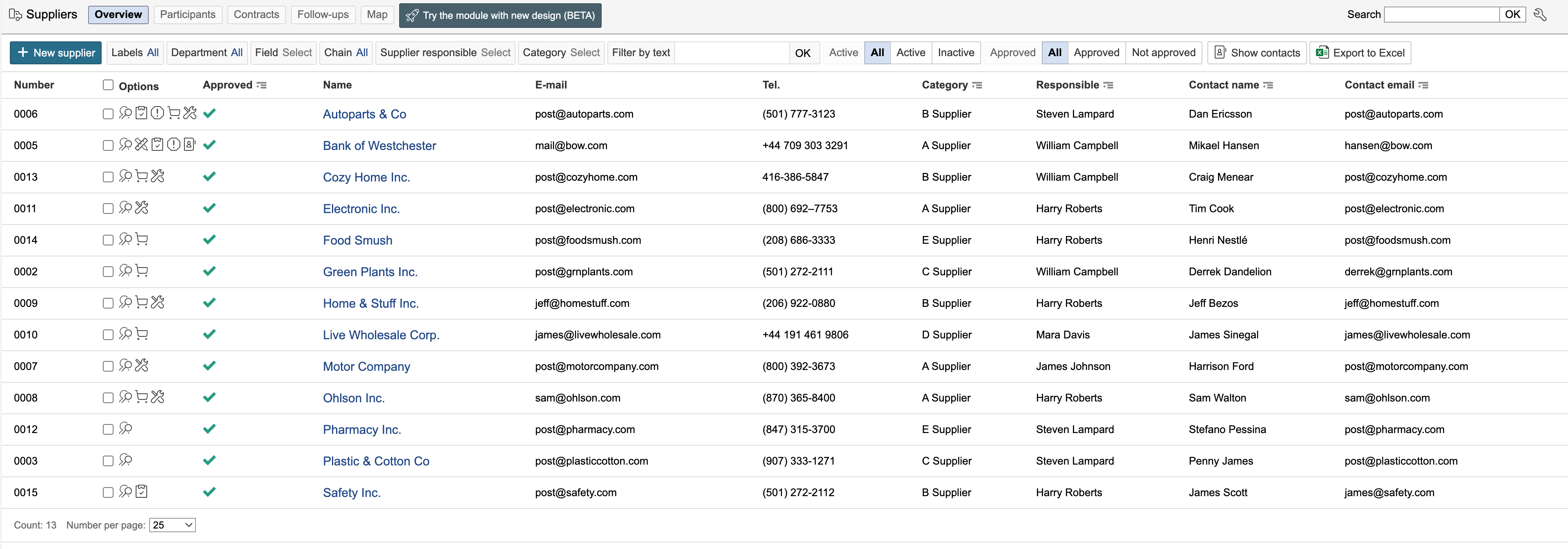Viewport: 1568px width, 549px height.
Task: Click the tools icon in Home & Stuff Inc. row
Action: [x=158, y=302]
